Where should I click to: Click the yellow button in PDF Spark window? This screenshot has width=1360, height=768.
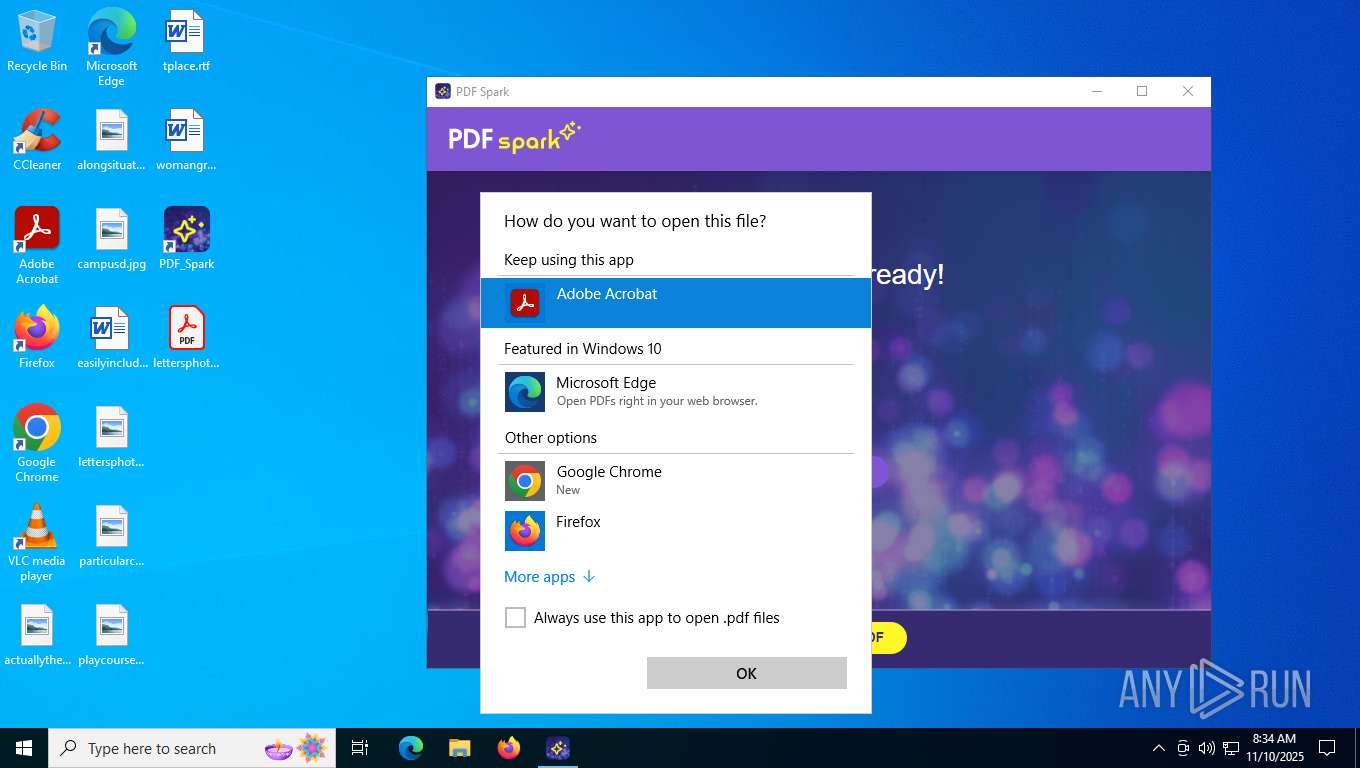click(x=888, y=638)
